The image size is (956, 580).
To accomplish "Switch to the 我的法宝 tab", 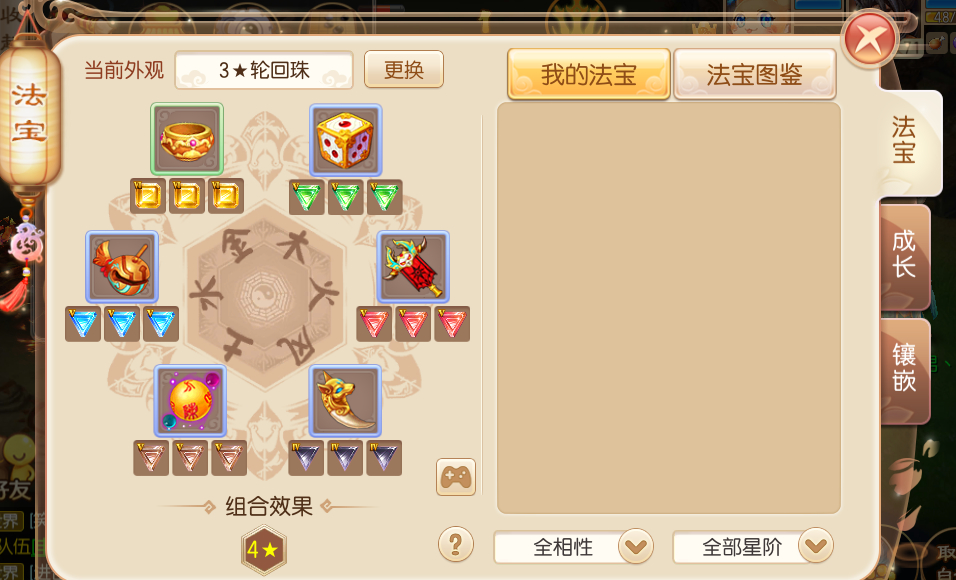I will [589, 74].
